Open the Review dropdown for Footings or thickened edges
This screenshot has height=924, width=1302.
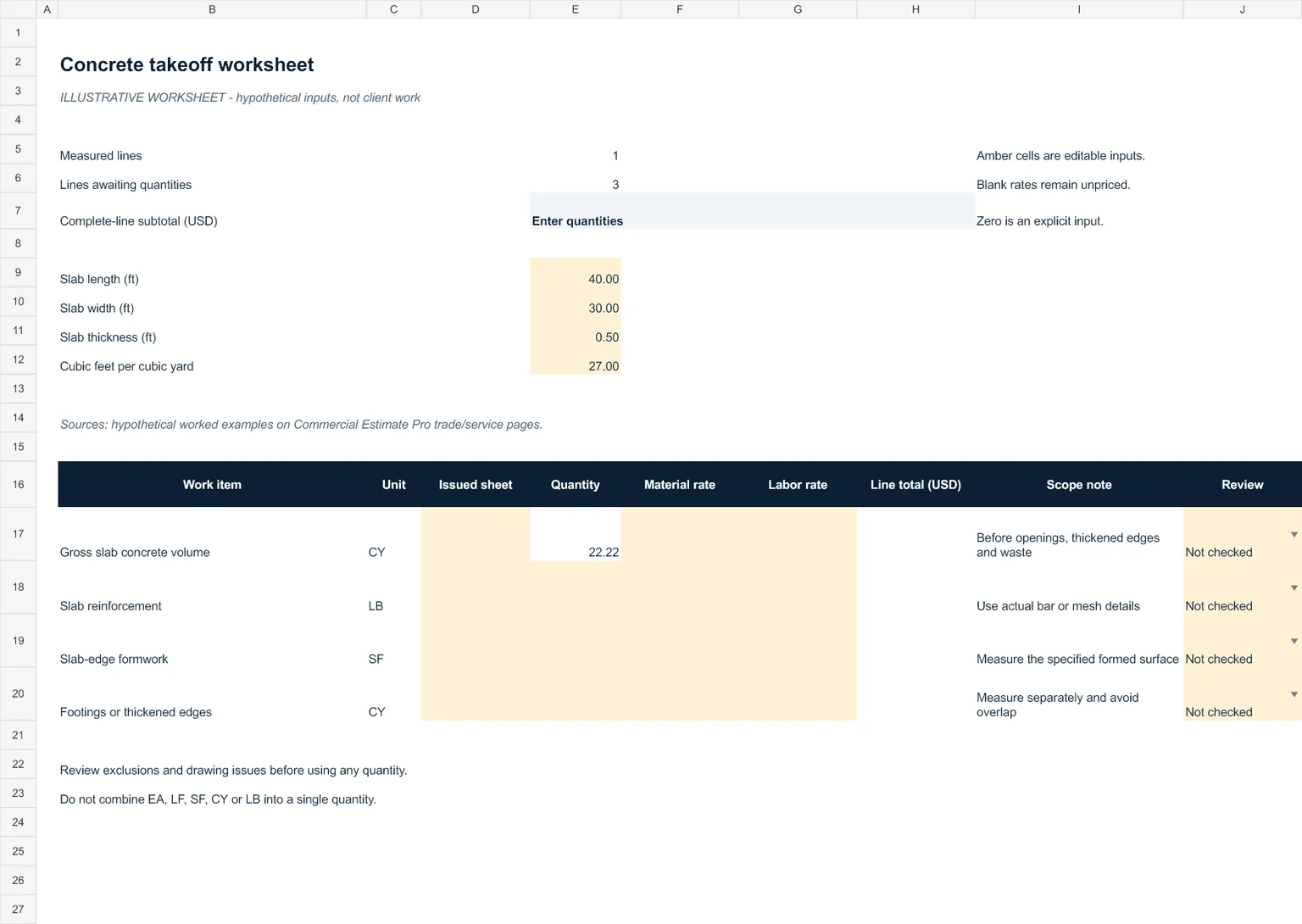(x=1294, y=695)
